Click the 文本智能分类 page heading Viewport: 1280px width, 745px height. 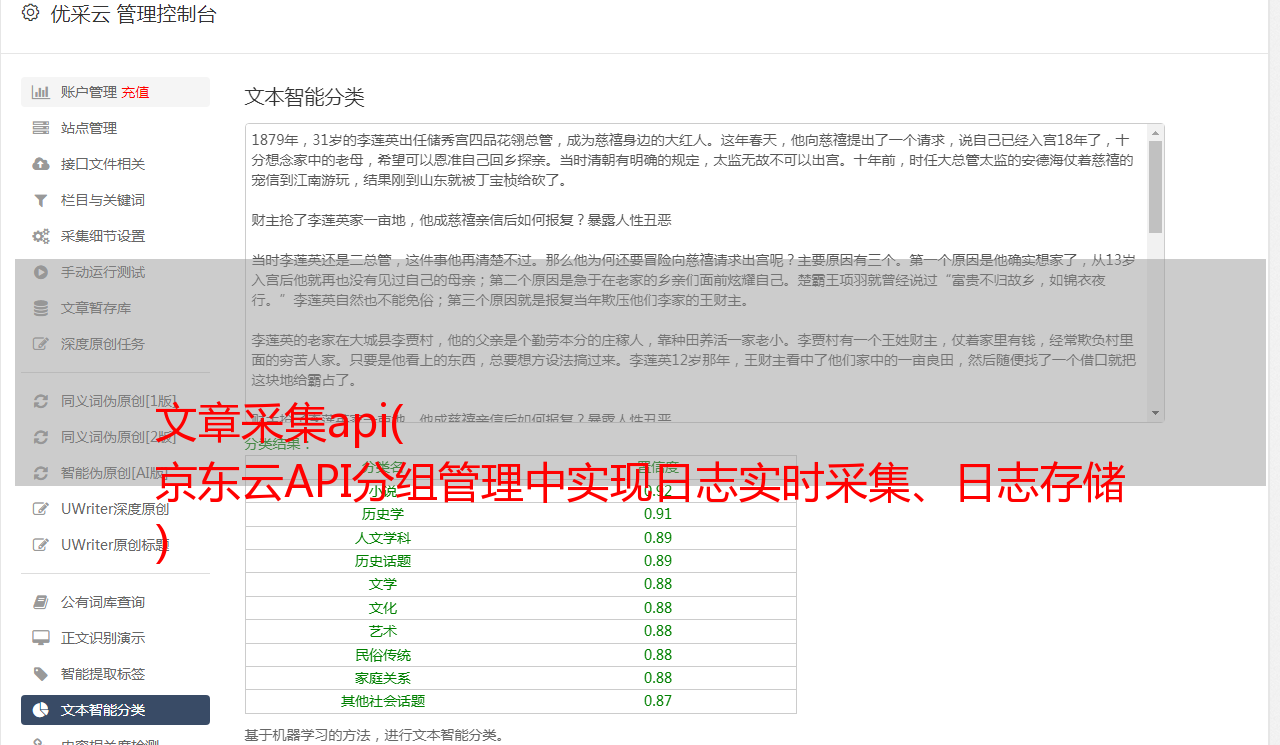(305, 97)
